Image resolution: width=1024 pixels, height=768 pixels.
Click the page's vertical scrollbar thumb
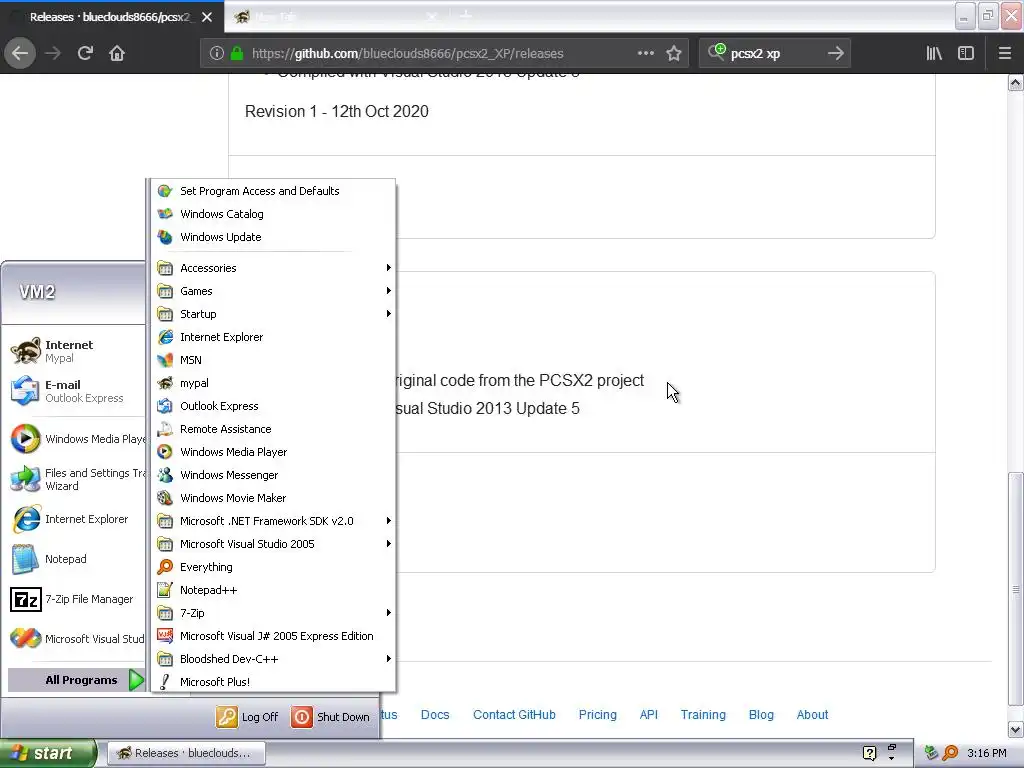click(x=1016, y=590)
